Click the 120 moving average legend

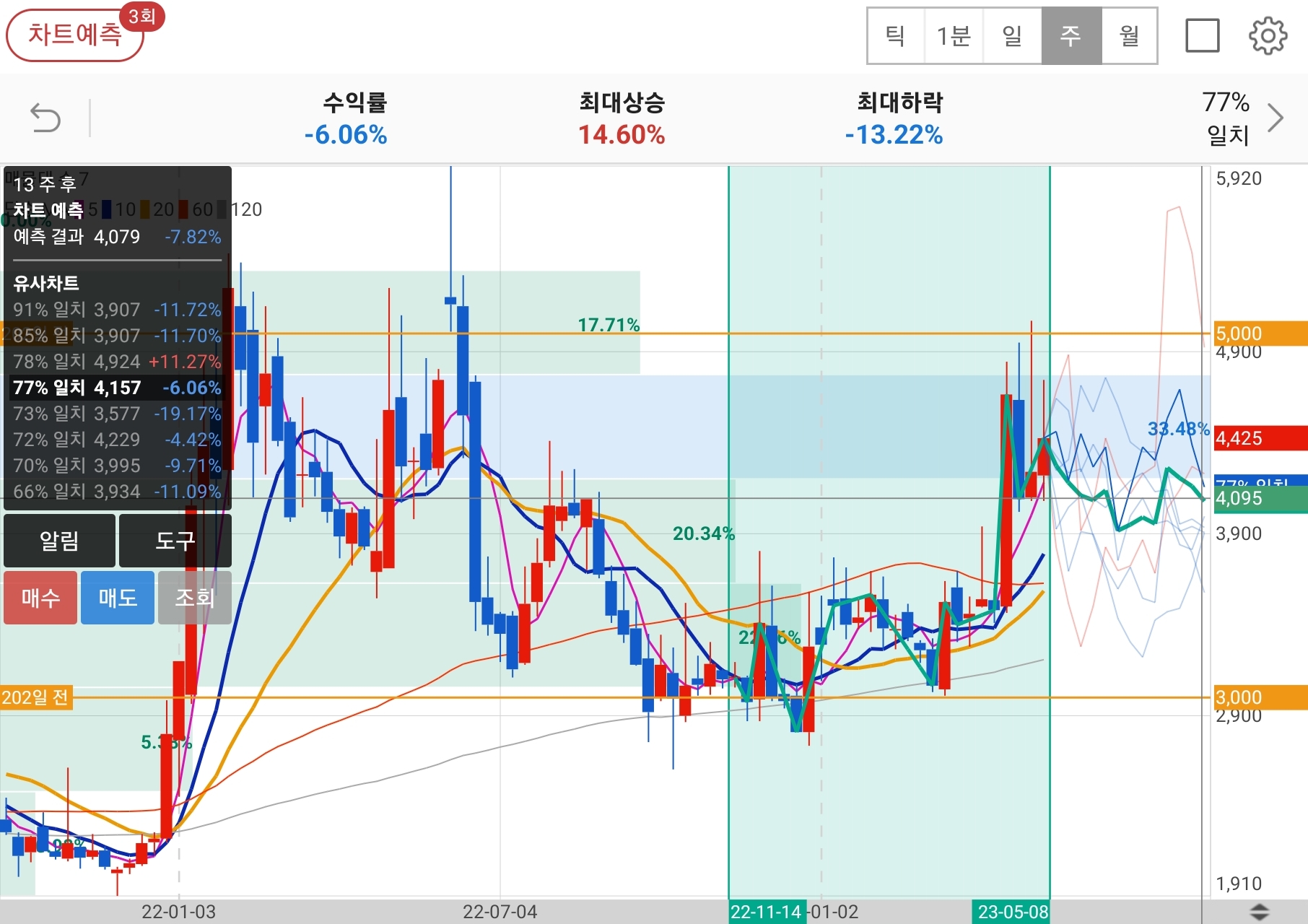click(x=241, y=209)
